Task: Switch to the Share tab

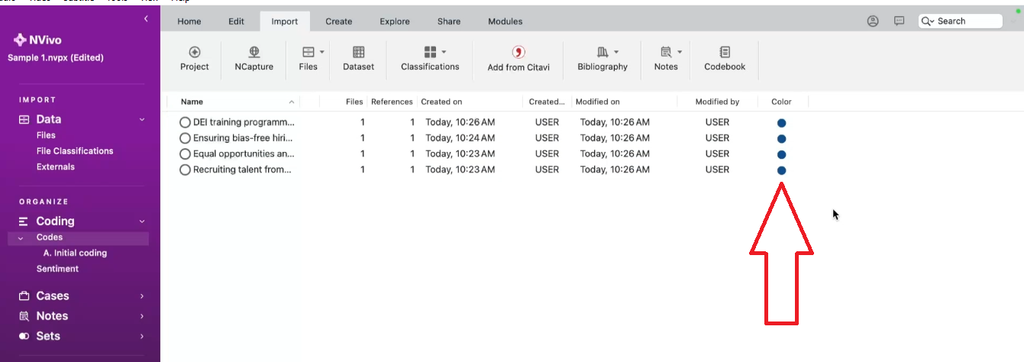Action: [449, 22]
